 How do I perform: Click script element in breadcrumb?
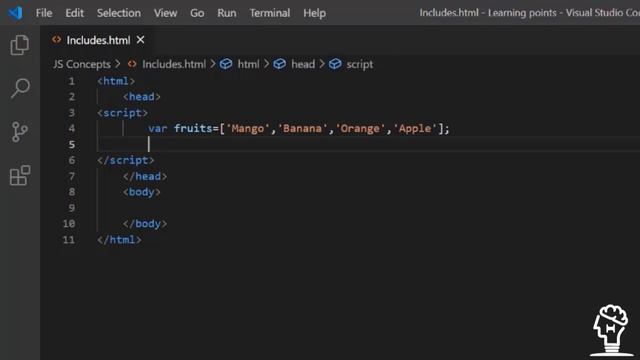360,64
